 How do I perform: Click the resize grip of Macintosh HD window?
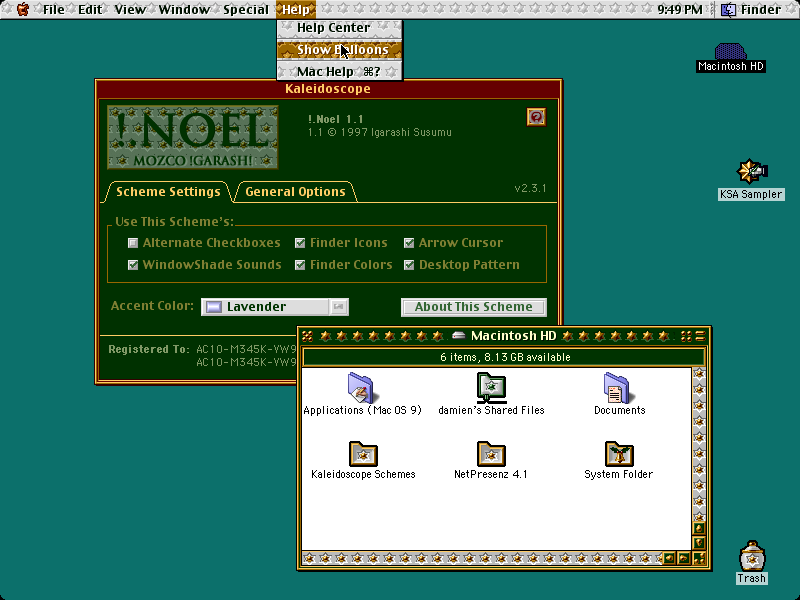[x=699, y=558]
